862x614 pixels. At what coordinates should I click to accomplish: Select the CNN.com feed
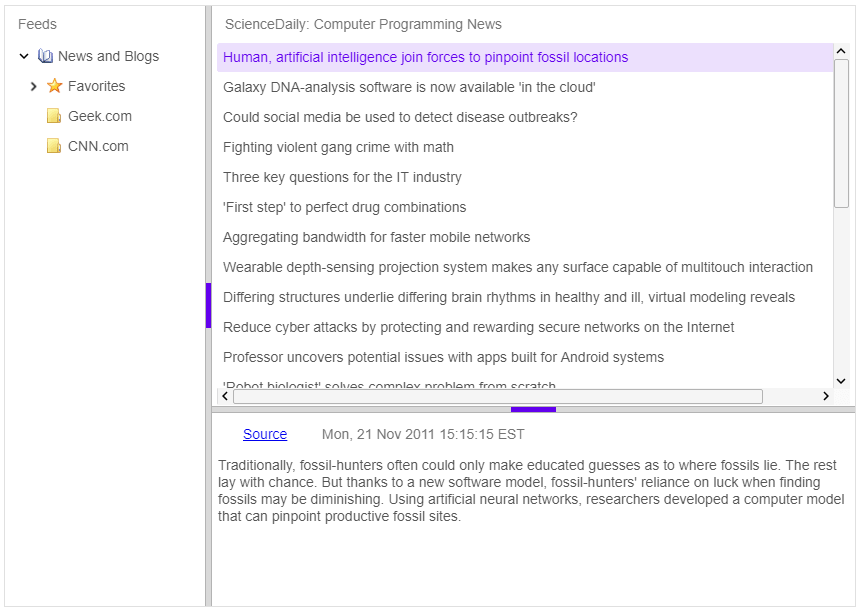98,147
